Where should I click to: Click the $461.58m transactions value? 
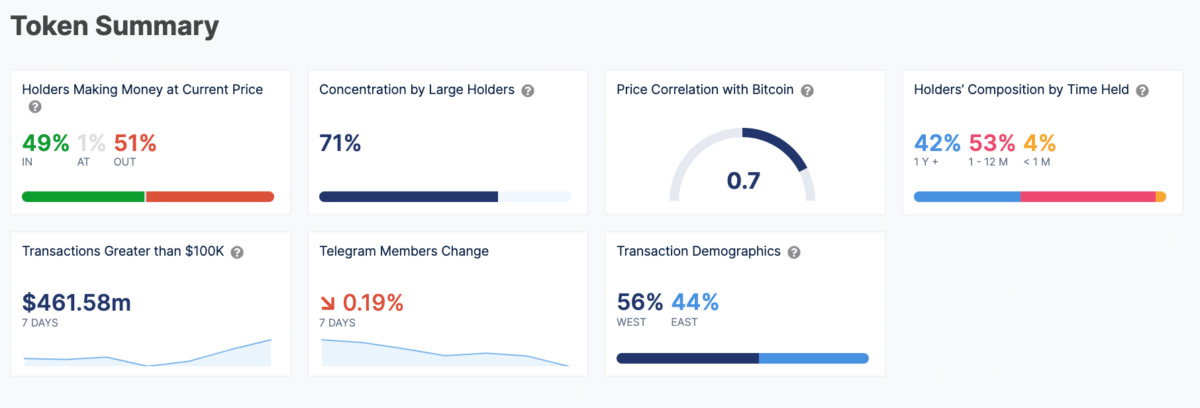coord(77,301)
